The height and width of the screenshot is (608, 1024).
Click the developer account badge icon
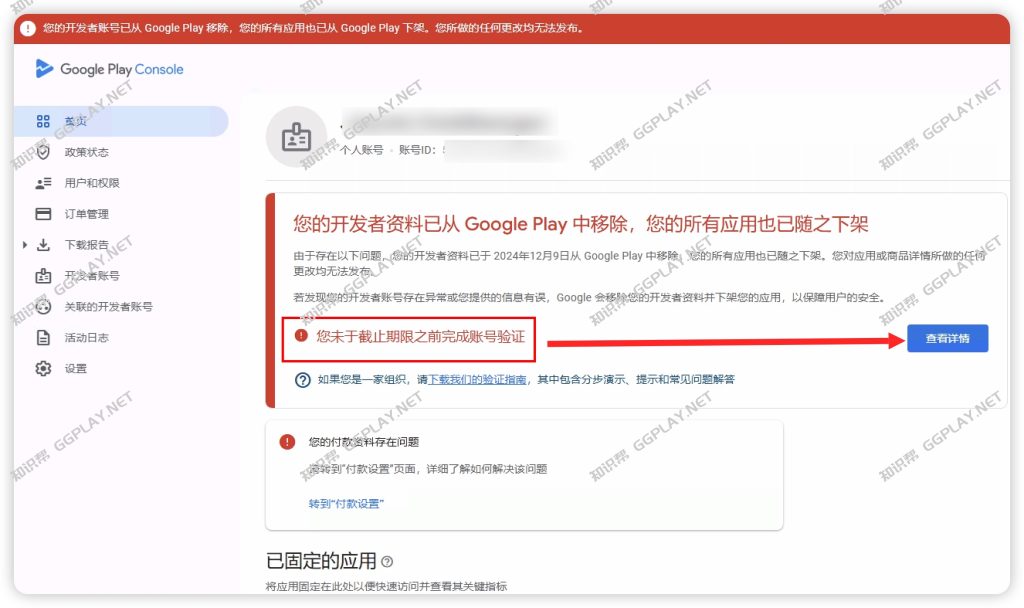(x=43, y=276)
